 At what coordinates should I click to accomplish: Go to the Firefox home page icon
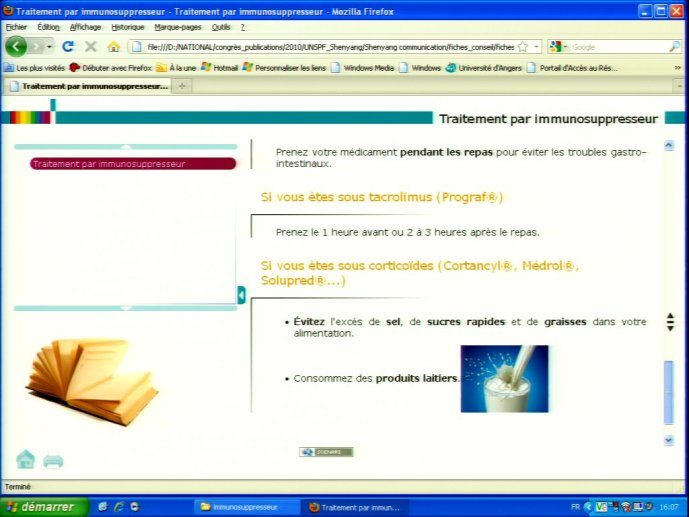click(113, 47)
